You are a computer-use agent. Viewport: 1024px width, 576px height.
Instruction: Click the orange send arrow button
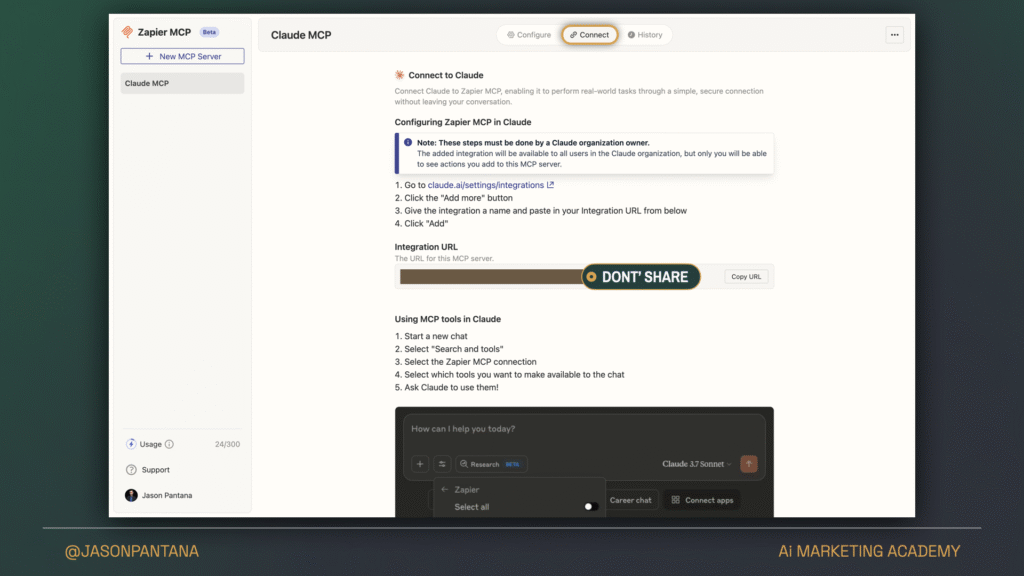click(x=748, y=464)
